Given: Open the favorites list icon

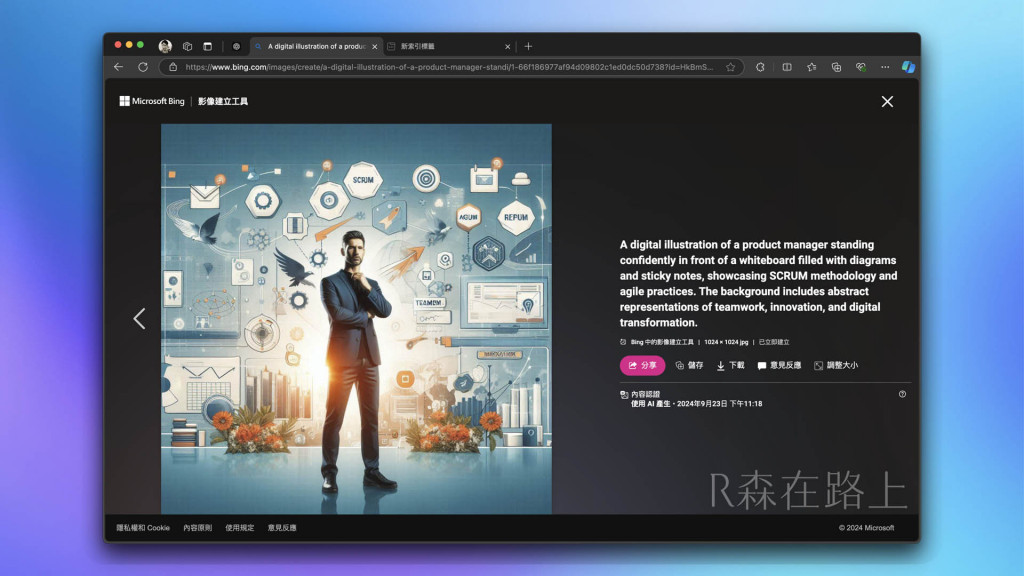Looking at the screenshot, I should coord(812,67).
